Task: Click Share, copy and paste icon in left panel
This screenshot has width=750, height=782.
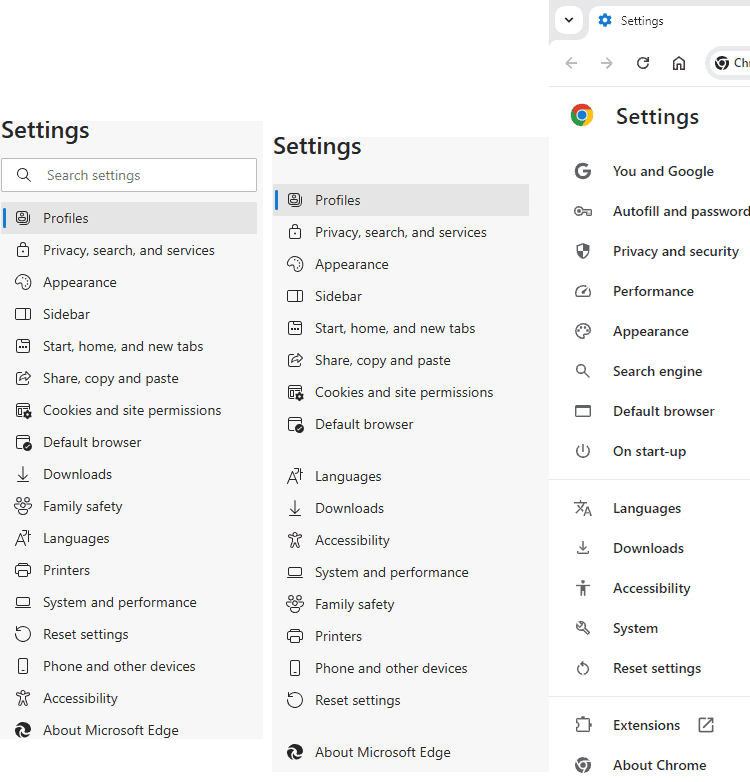Action: point(23,378)
